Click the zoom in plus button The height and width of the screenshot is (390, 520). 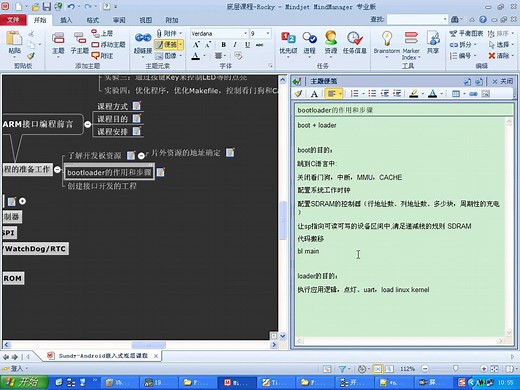[x=484, y=369]
